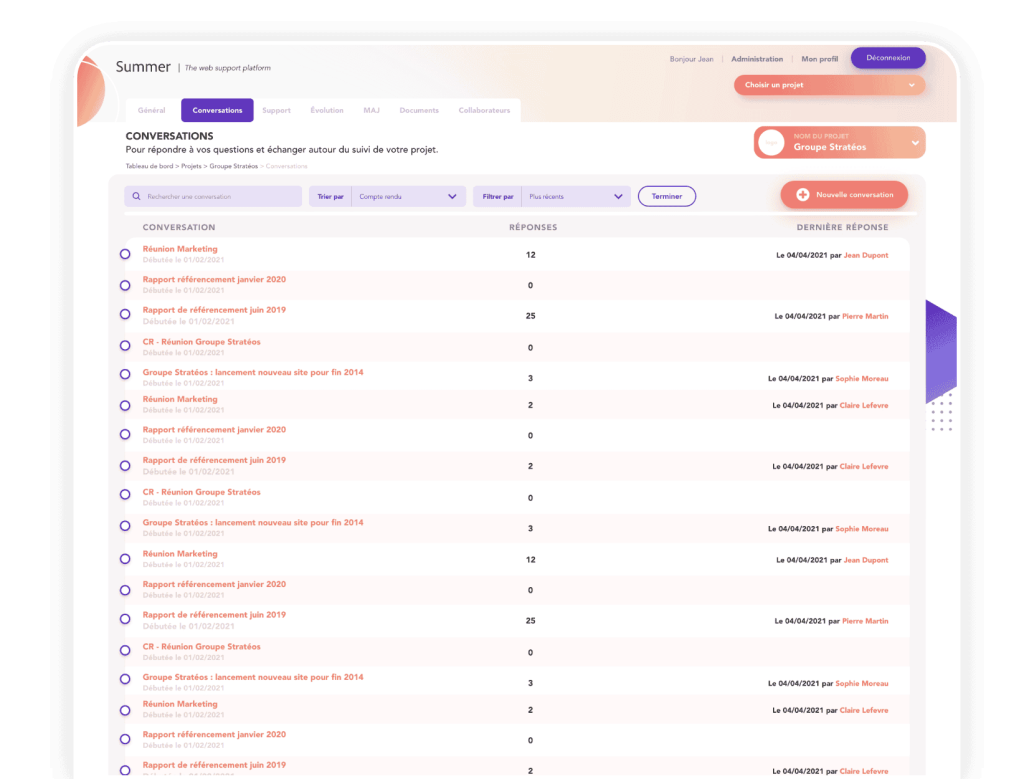Click the Tableau de bord breadcrumb link
The width and height of the screenshot is (1024, 779).
click(x=150, y=166)
